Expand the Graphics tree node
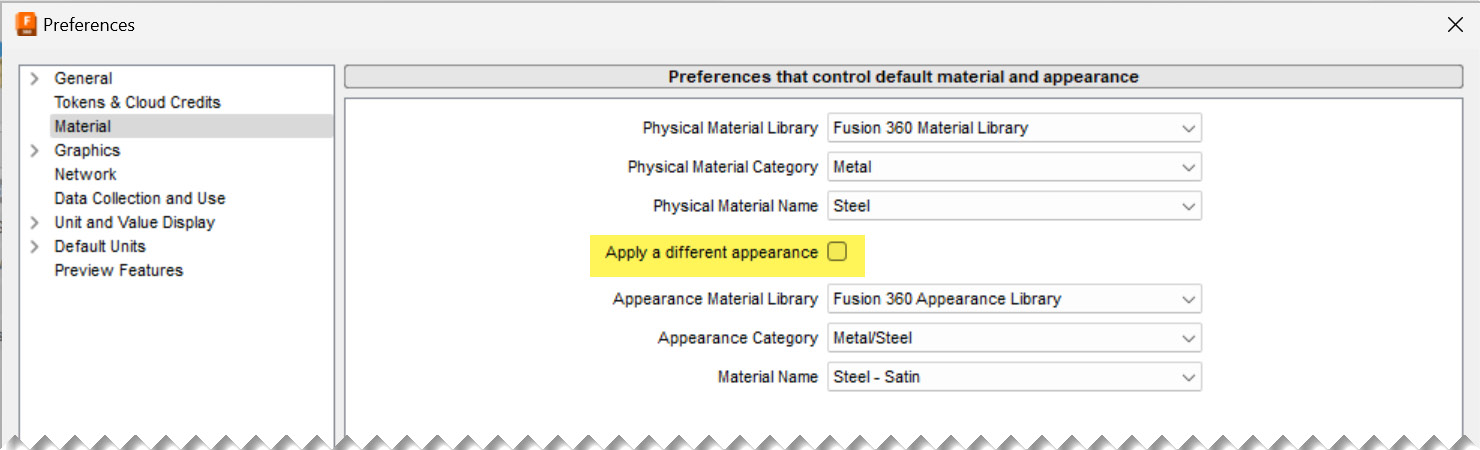This screenshot has height=450, width=1480. tap(34, 150)
